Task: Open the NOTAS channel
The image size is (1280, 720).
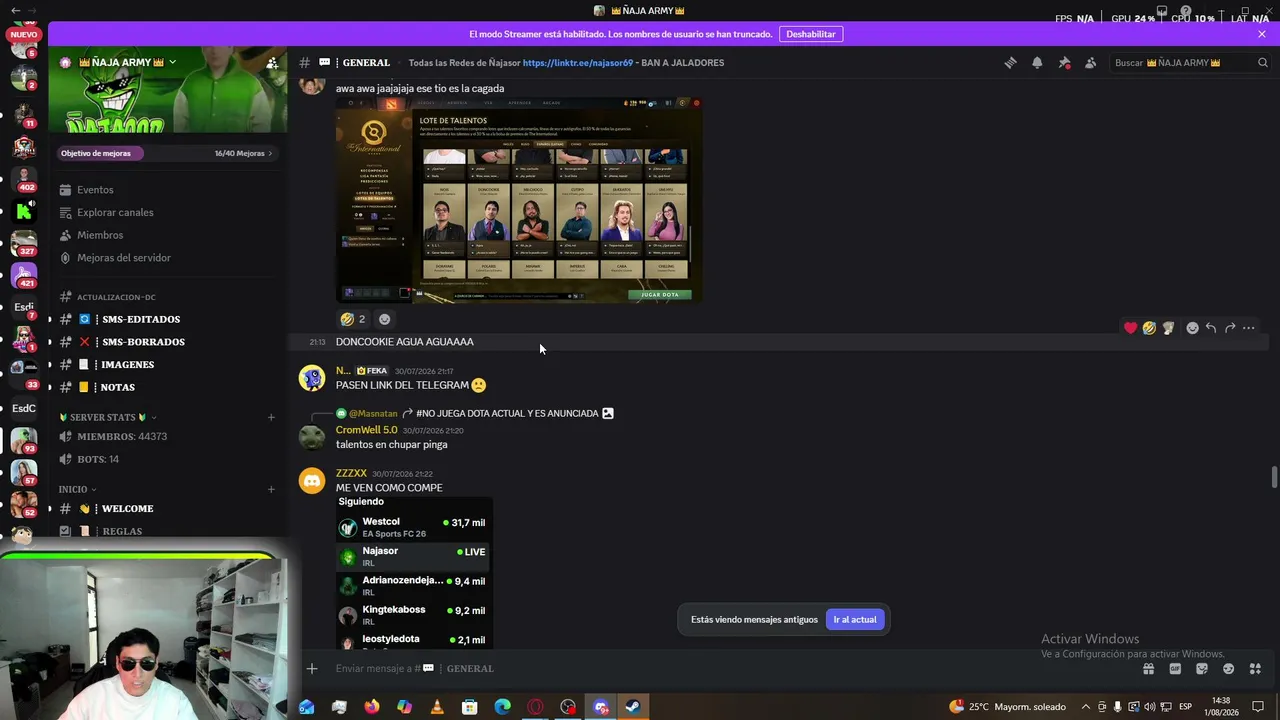Action: point(168,387)
